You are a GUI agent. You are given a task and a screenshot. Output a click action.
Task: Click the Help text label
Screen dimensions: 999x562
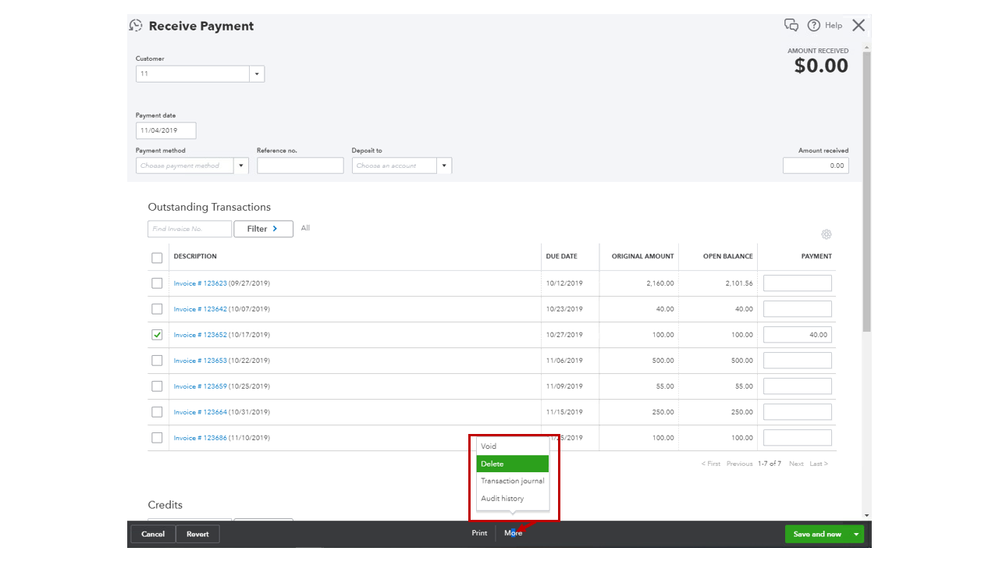(833, 25)
